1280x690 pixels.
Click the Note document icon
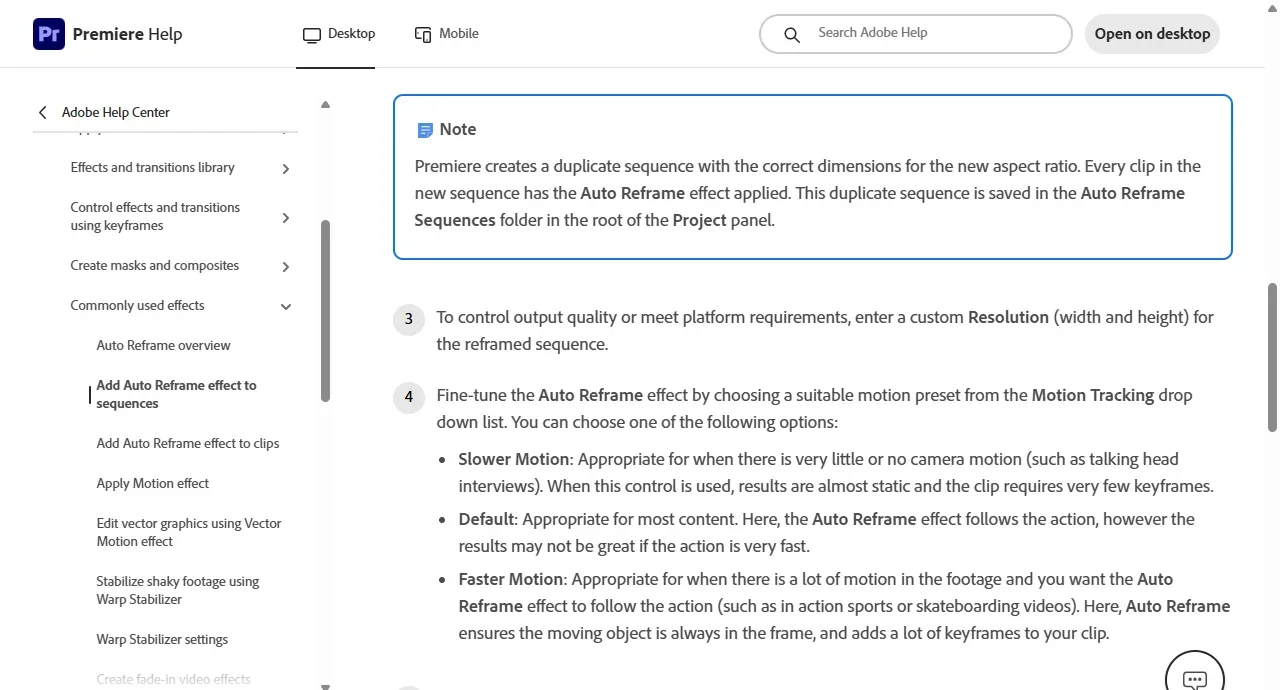(425, 130)
